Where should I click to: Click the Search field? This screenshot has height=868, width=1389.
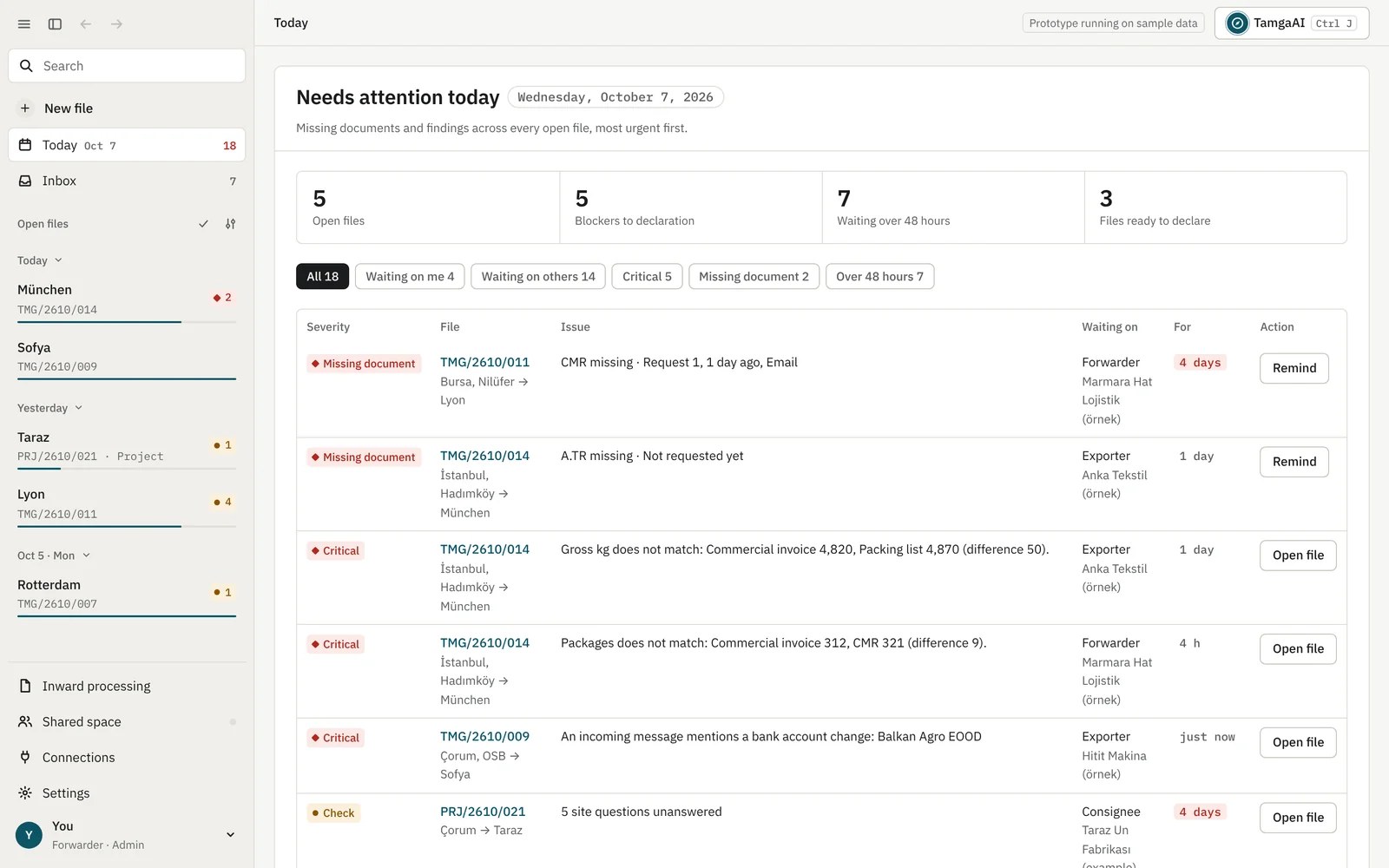[x=127, y=66]
